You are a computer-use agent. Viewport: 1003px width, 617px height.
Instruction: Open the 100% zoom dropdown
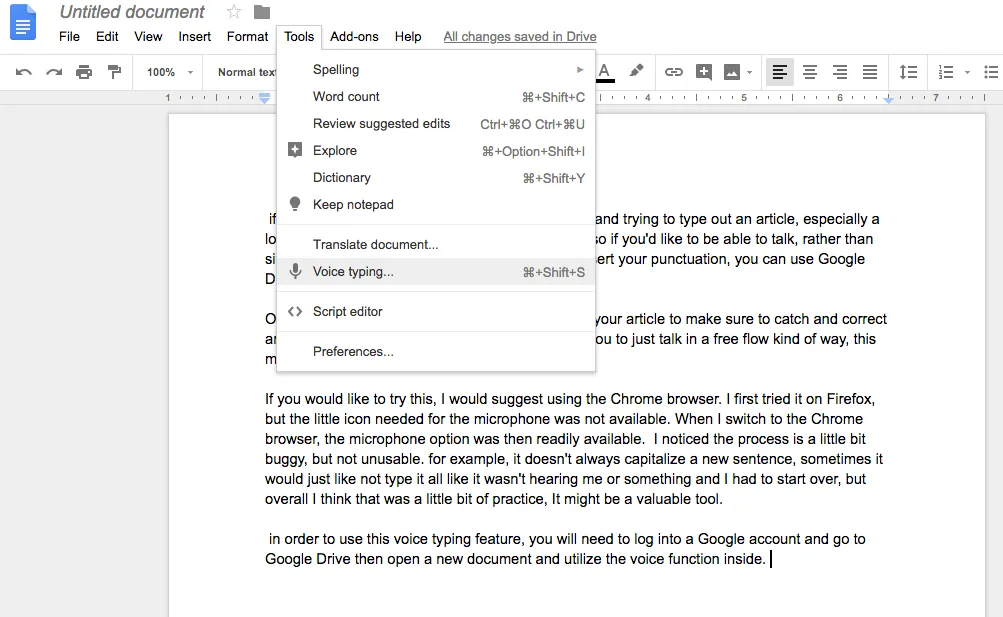(x=170, y=72)
